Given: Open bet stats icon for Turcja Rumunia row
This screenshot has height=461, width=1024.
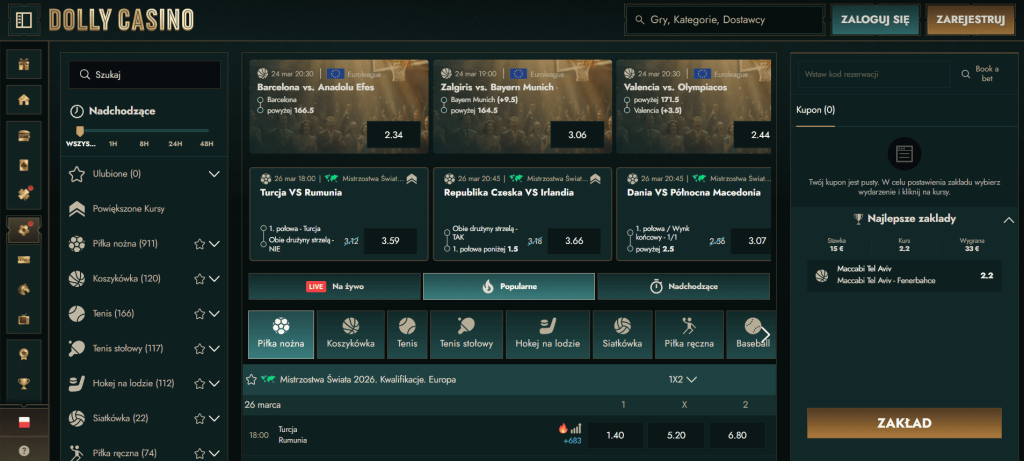Looking at the screenshot, I should pyautogui.click(x=576, y=429).
